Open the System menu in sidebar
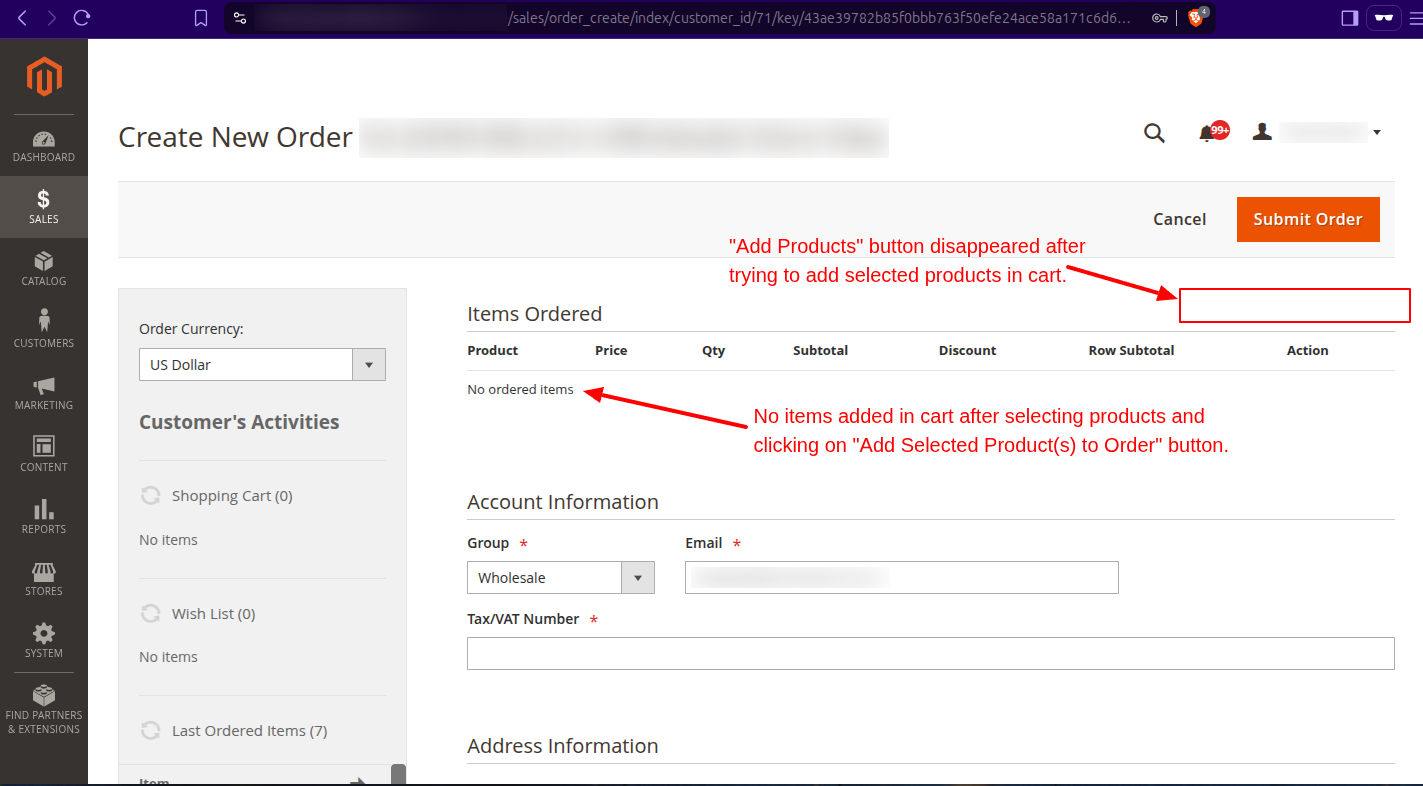Viewport: 1423px width, 786px height. click(x=44, y=641)
